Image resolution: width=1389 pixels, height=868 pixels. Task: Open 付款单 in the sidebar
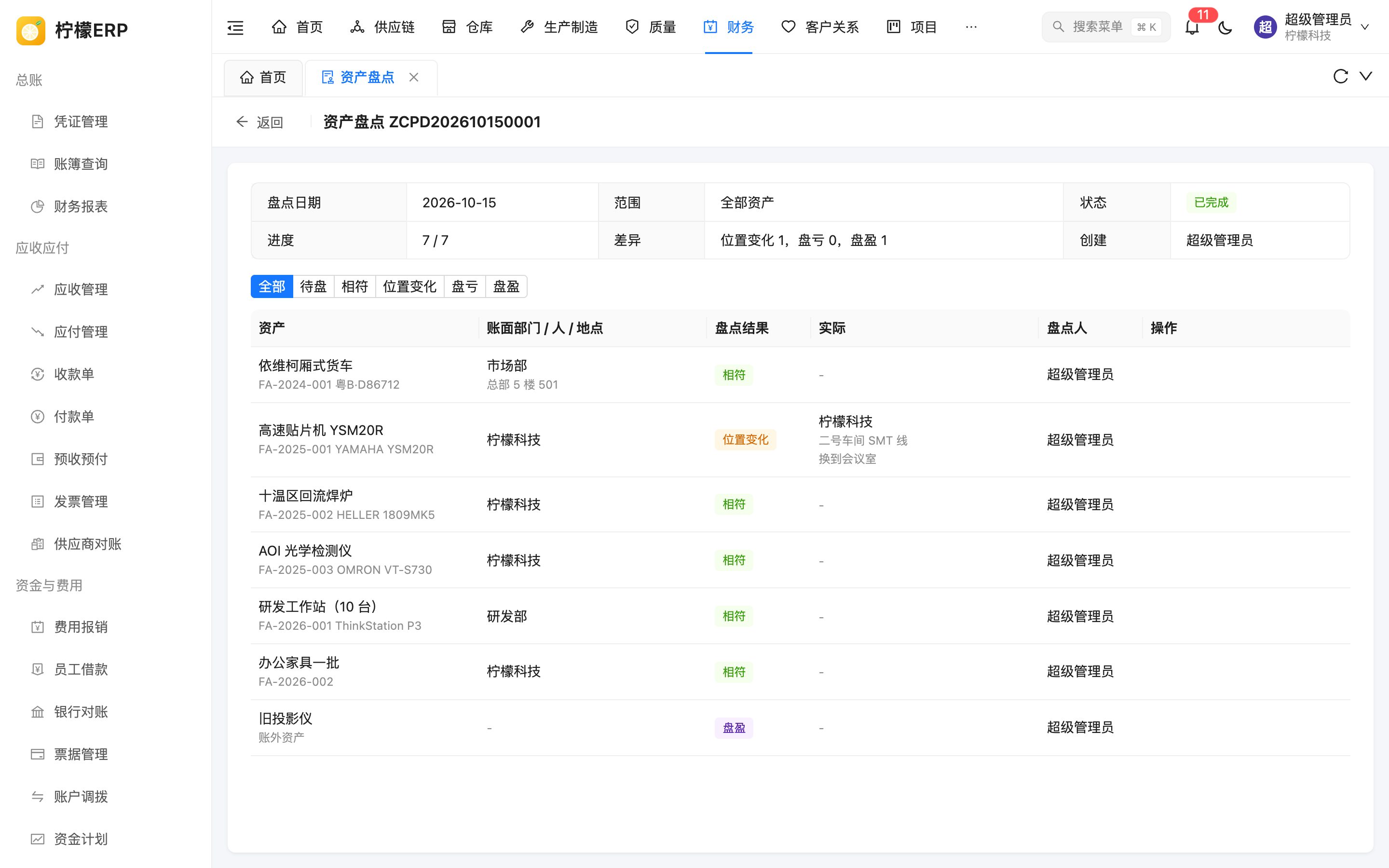tap(106, 417)
